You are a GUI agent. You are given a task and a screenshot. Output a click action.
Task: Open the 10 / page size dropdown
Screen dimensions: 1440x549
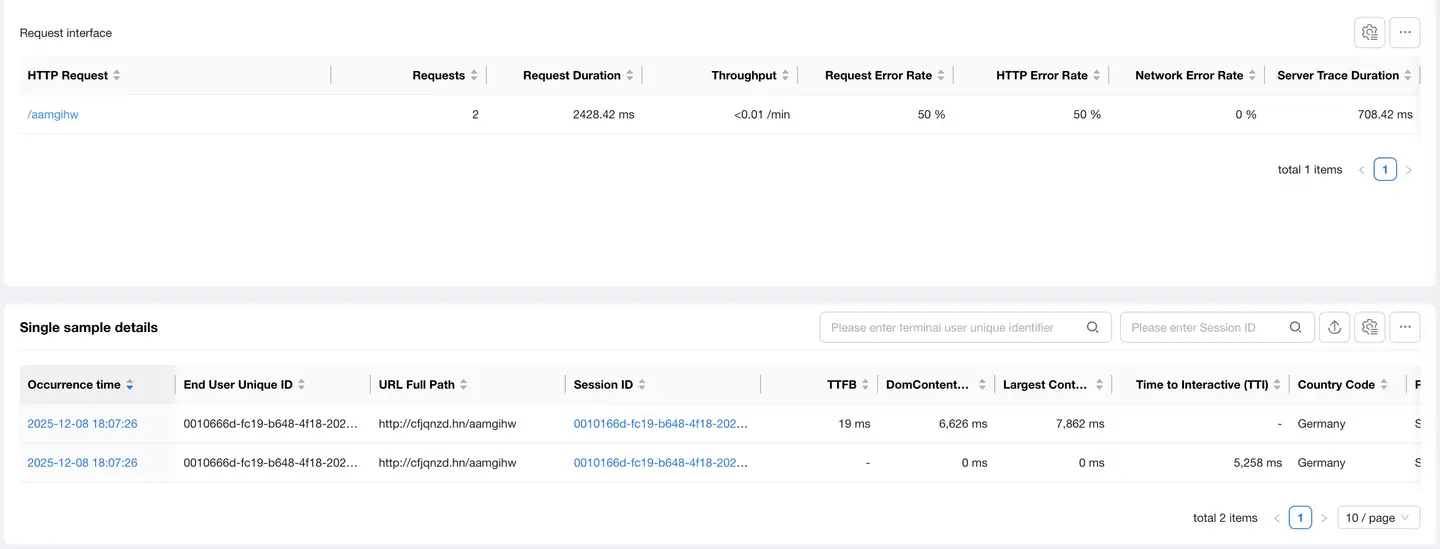(x=1378, y=518)
